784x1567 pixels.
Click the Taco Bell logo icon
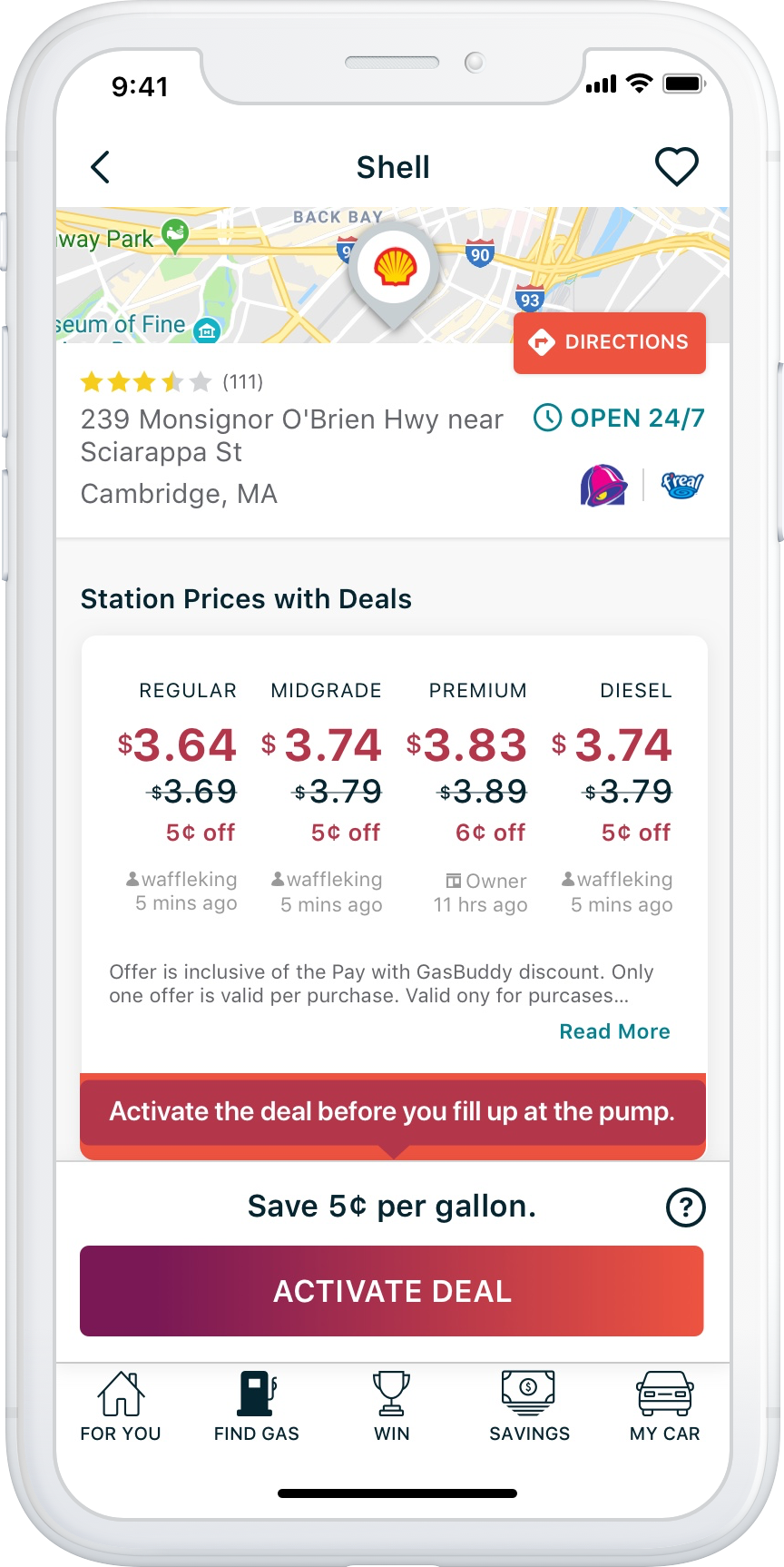(x=603, y=485)
